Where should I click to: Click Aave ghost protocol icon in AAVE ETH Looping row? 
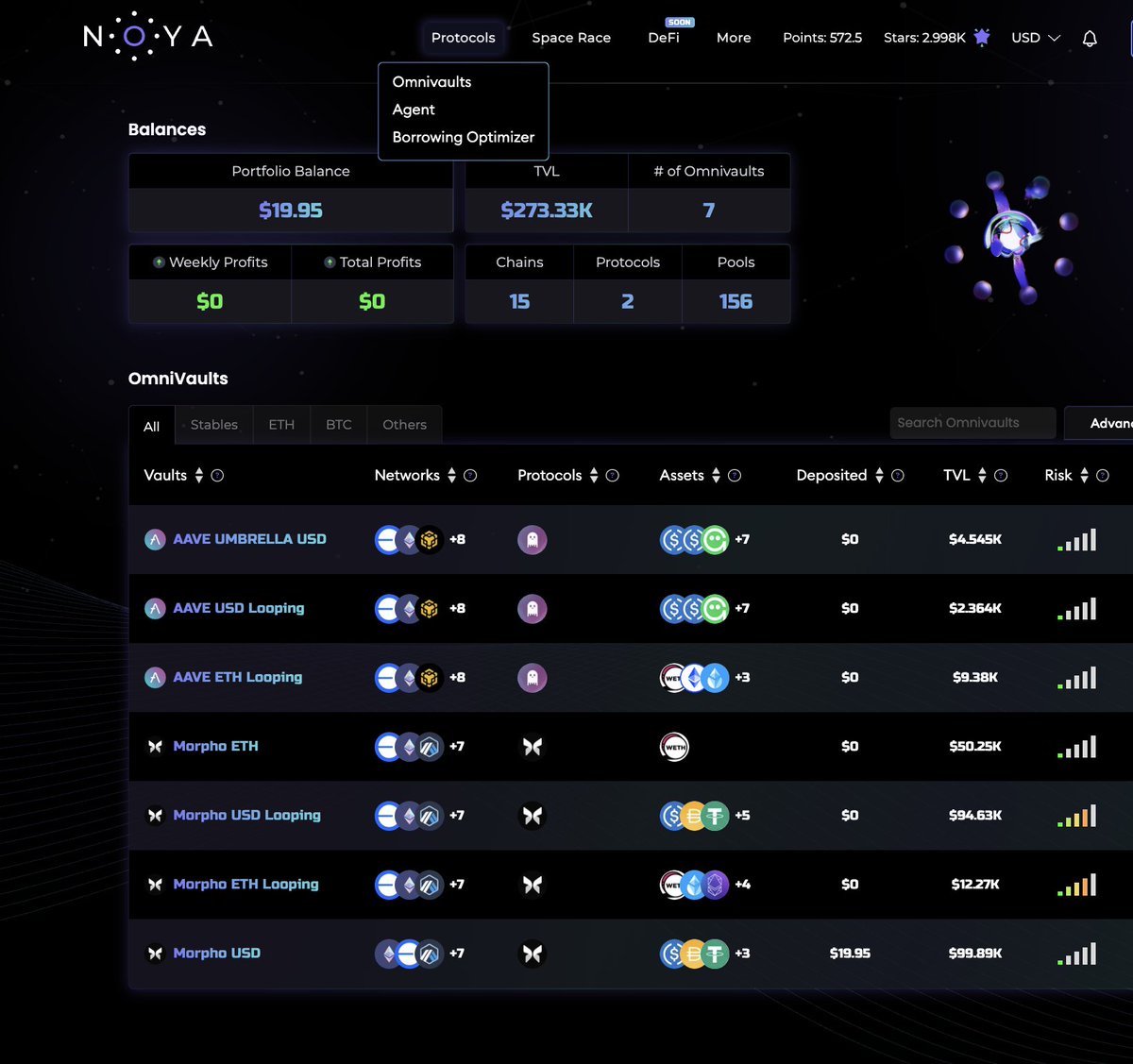click(x=533, y=678)
